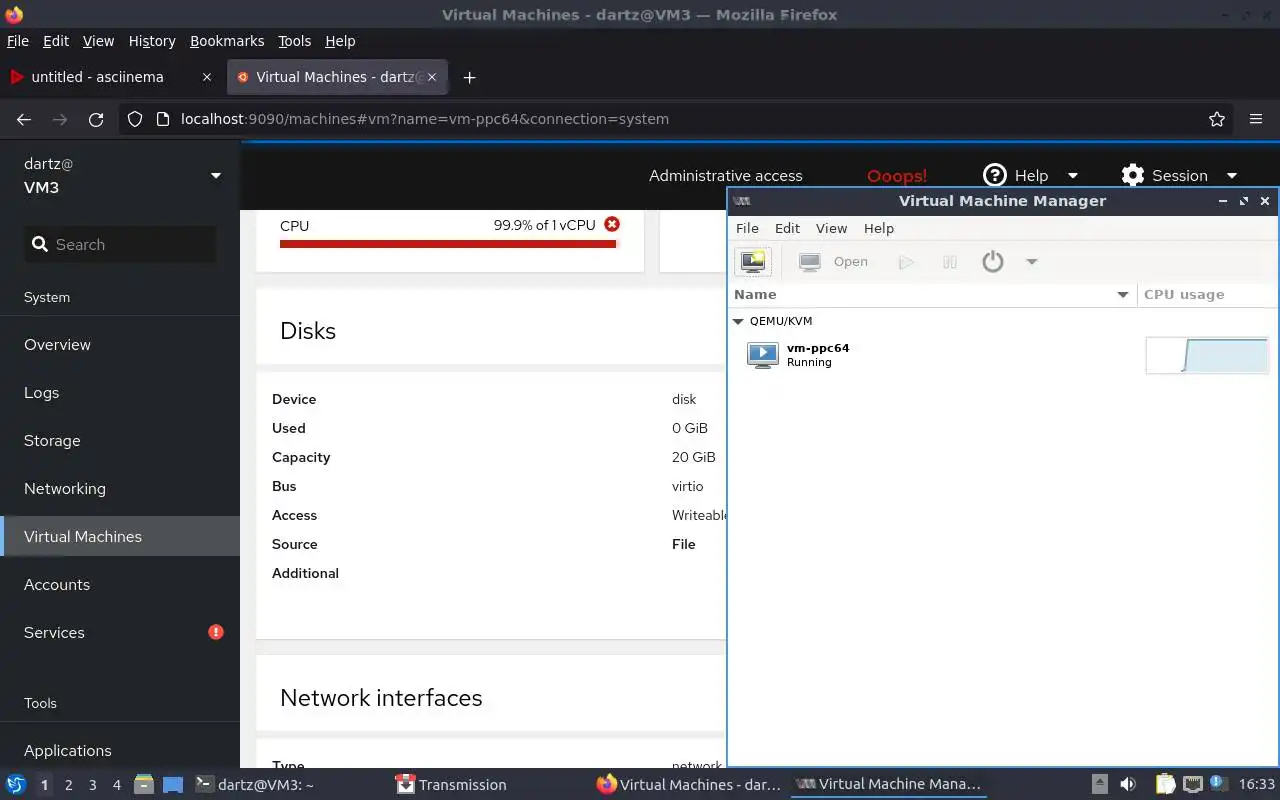
Task: Click the Cockpit sidebar Search field
Action: pyautogui.click(x=120, y=244)
